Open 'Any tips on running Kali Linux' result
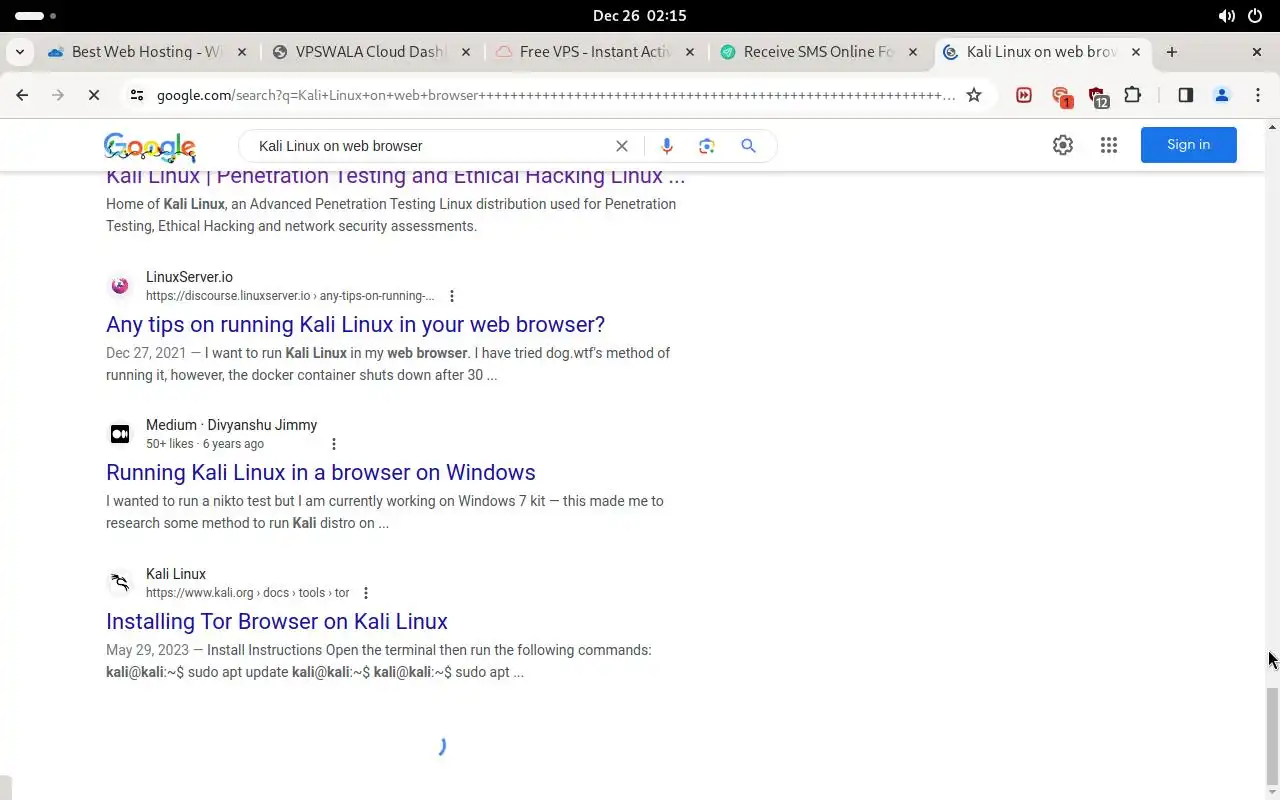Image resolution: width=1280 pixels, height=800 pixels. [x=355, y=324]
